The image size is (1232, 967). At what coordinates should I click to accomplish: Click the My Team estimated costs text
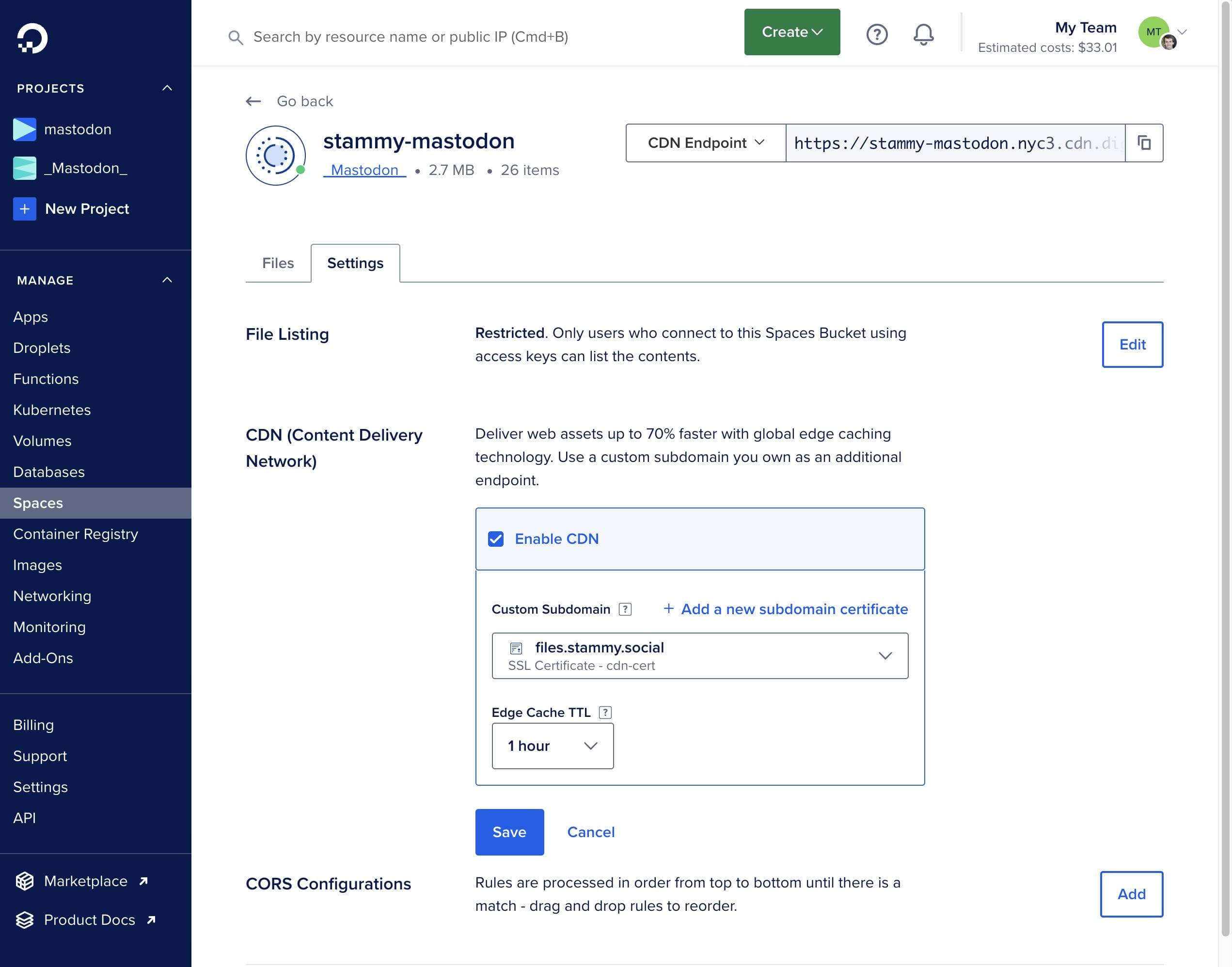click(x=1047, y=48)
